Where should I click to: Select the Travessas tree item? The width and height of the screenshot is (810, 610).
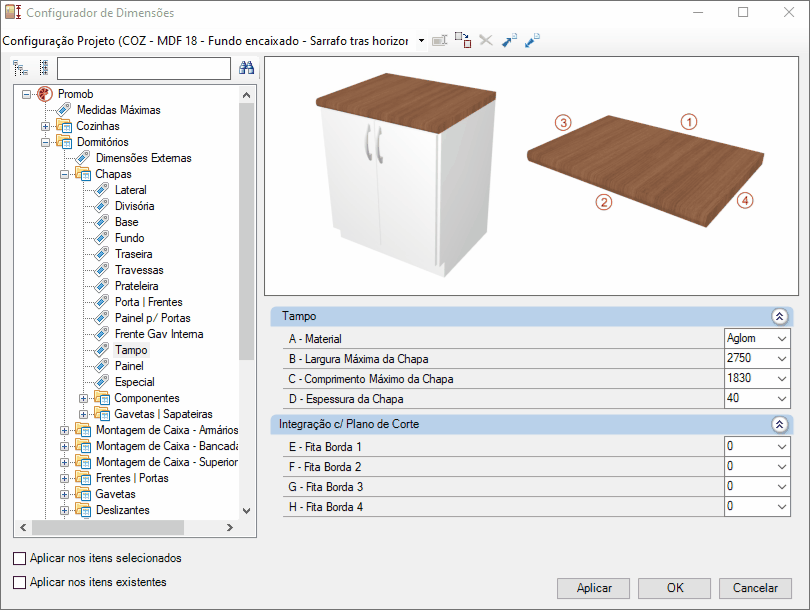(x=139, y=270)
